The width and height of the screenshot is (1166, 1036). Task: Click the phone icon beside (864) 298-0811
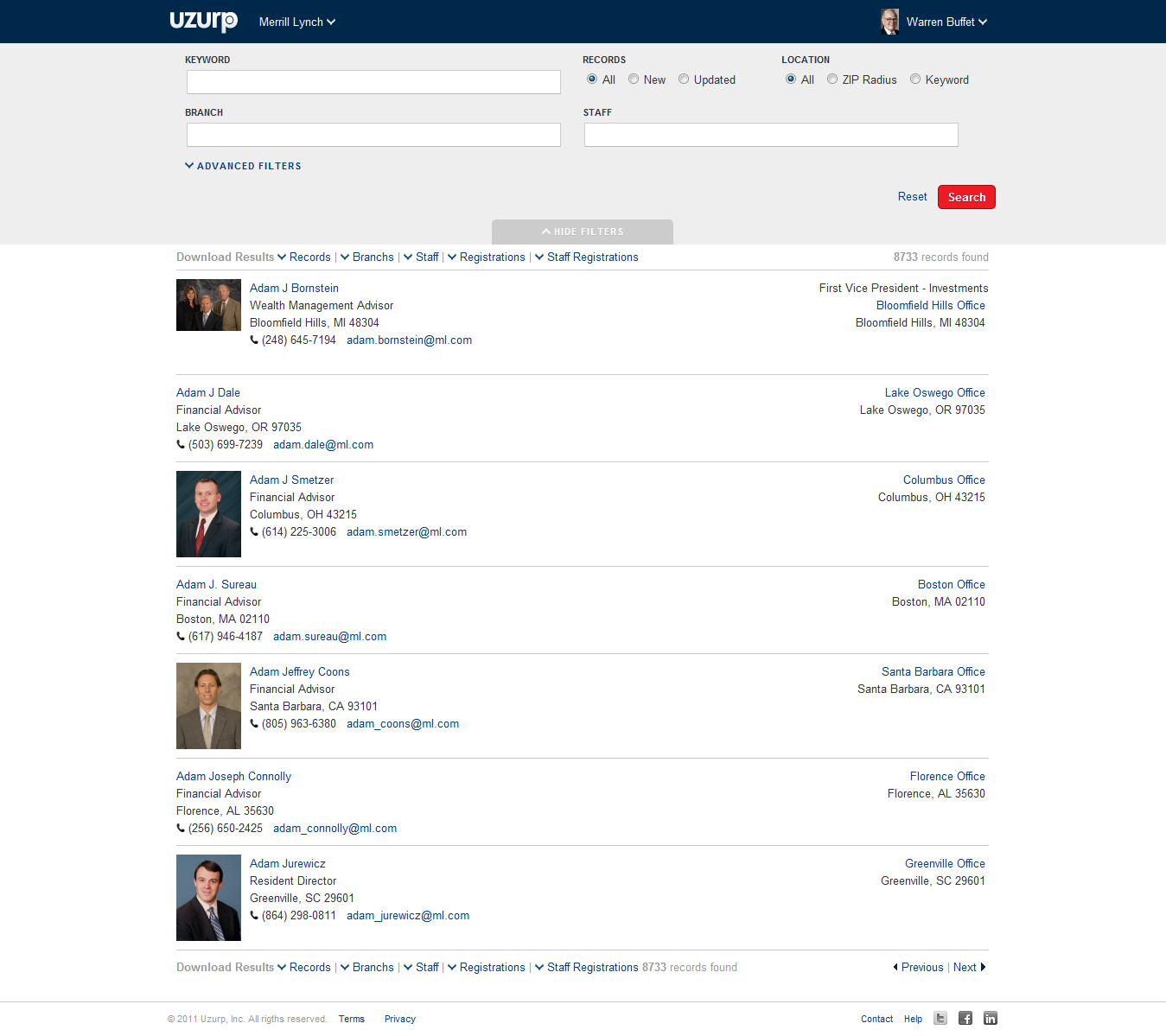[254, 916]
